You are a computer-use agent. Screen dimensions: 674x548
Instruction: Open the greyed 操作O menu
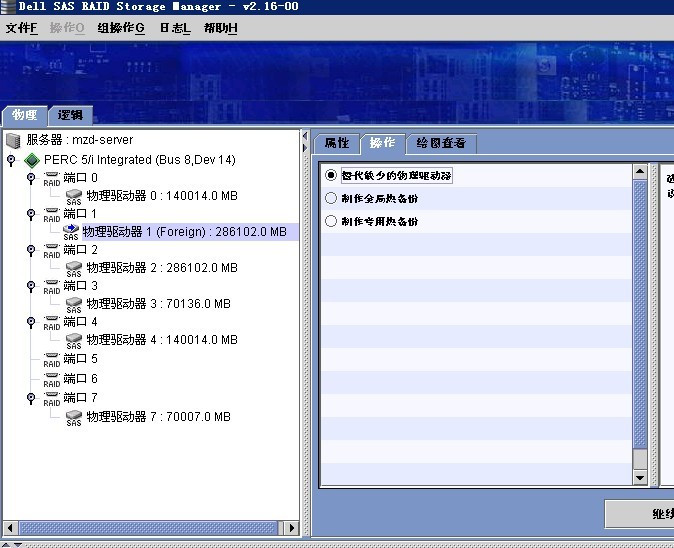[67, 28]
